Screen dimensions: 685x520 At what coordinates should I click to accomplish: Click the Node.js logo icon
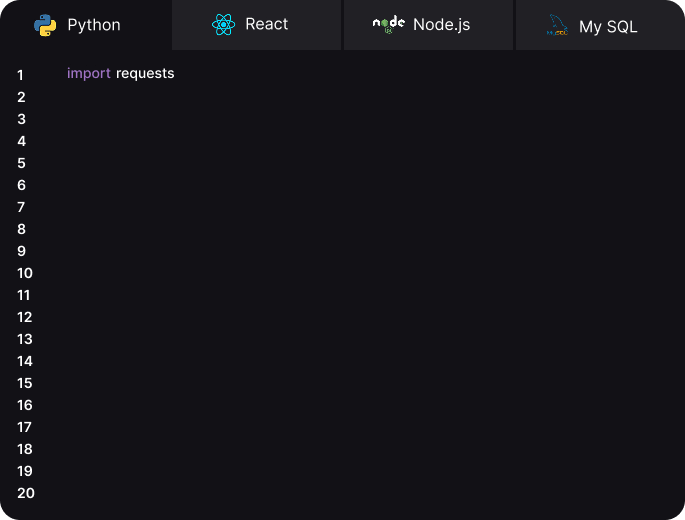click(x=388, y=24)
